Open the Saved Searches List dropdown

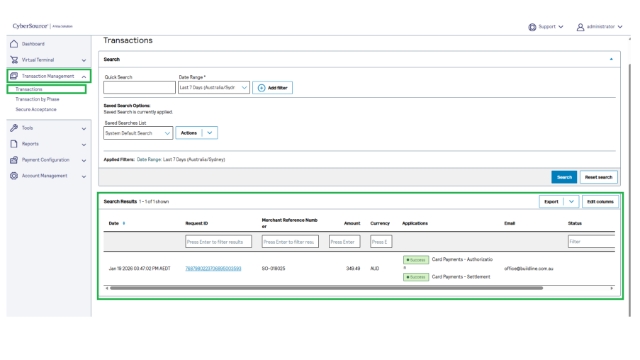point(138,133)
